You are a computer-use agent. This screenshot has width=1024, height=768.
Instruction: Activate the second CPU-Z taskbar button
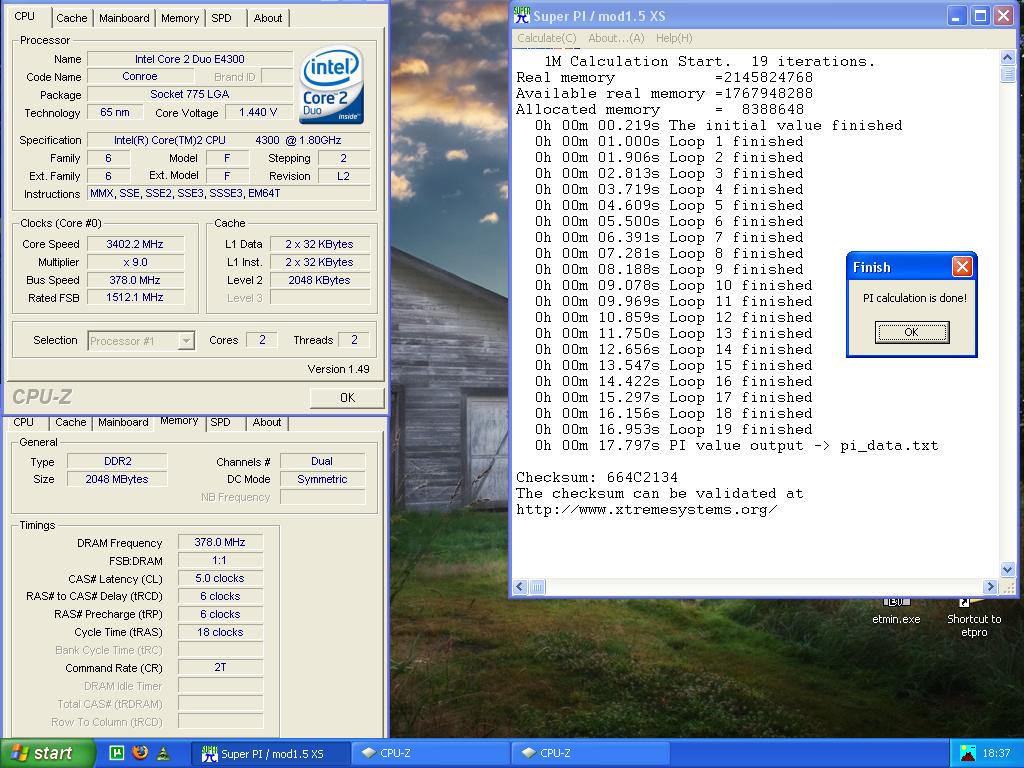tap(590, 754)
